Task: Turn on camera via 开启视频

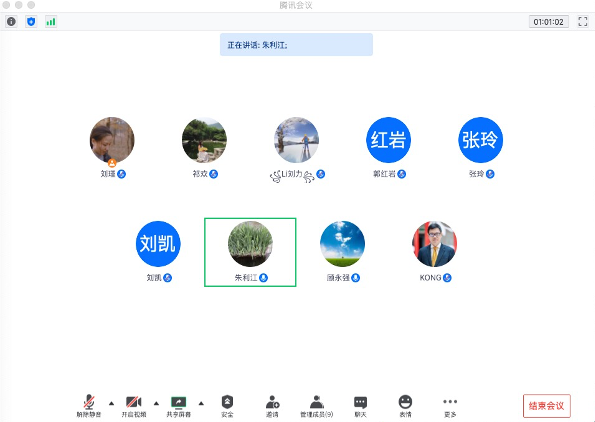Action: click(x=134, y=406)
